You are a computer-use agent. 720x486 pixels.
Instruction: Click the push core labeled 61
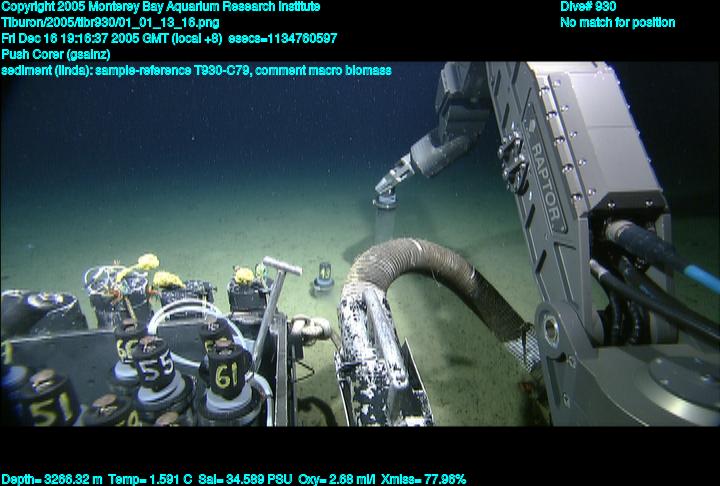pos(229,382)
